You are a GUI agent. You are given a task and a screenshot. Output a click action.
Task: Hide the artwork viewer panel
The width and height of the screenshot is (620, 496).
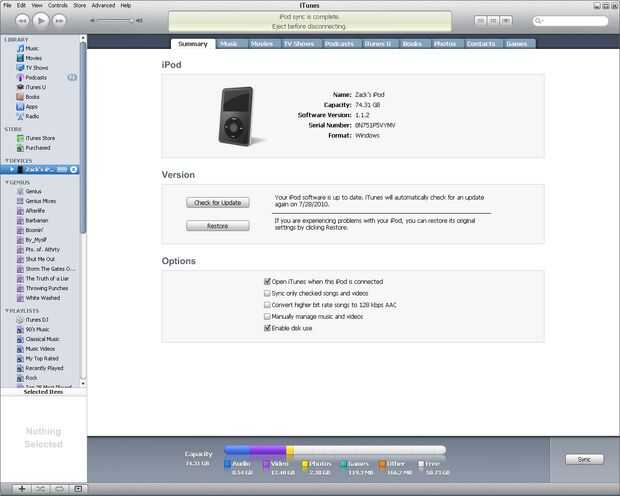[x=78, y=489]
